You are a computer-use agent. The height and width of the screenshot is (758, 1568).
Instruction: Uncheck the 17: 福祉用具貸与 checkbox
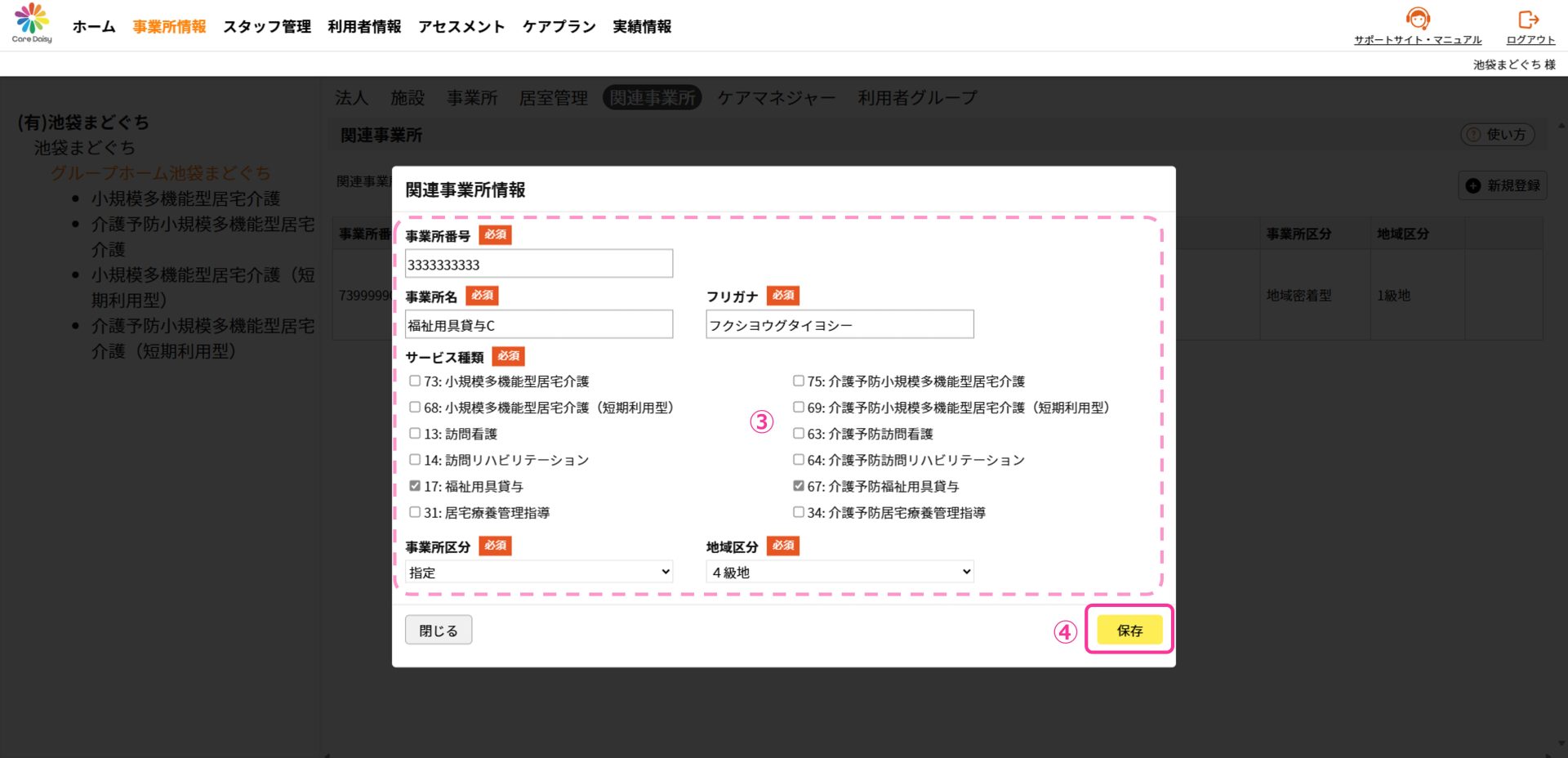pos(415,486)
